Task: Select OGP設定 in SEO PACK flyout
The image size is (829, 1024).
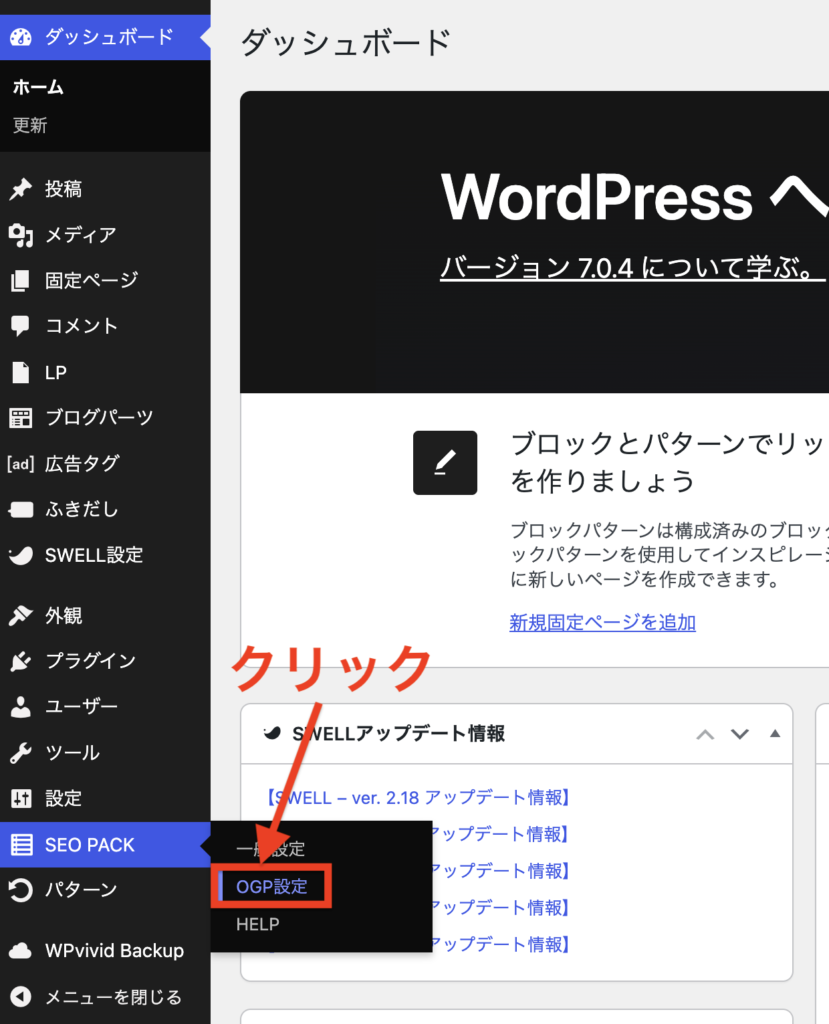Action: pos(272,886)
